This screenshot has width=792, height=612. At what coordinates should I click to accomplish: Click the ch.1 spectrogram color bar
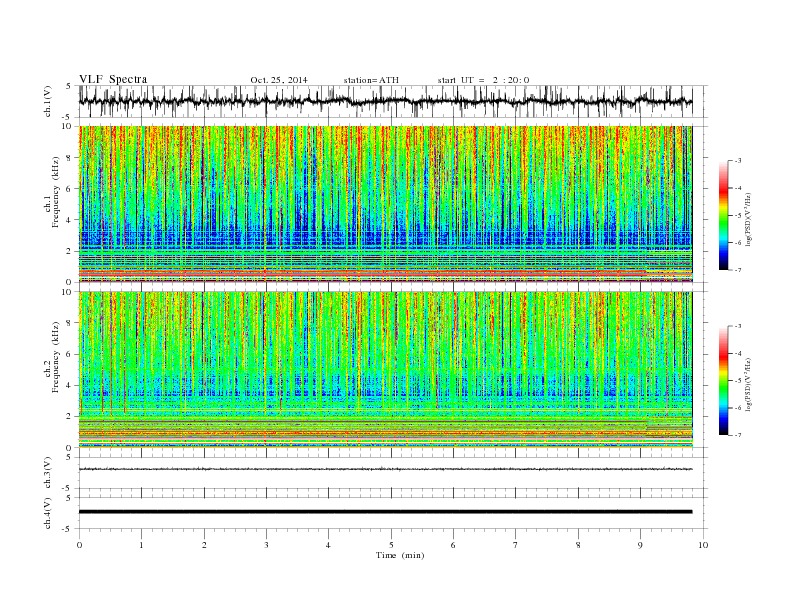click(x=723, y=216)
